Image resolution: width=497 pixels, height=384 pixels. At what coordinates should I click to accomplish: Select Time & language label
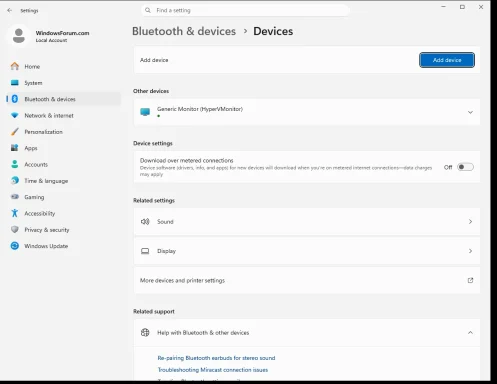(46, 181)
